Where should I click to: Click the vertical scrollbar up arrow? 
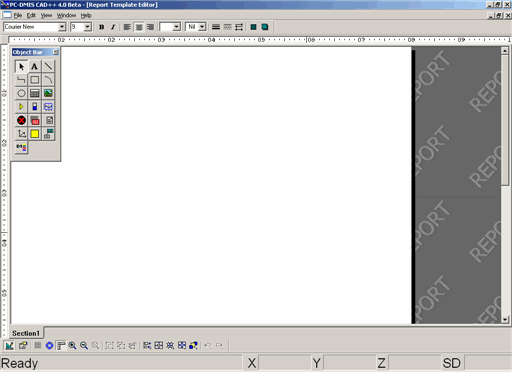point(505,51)
